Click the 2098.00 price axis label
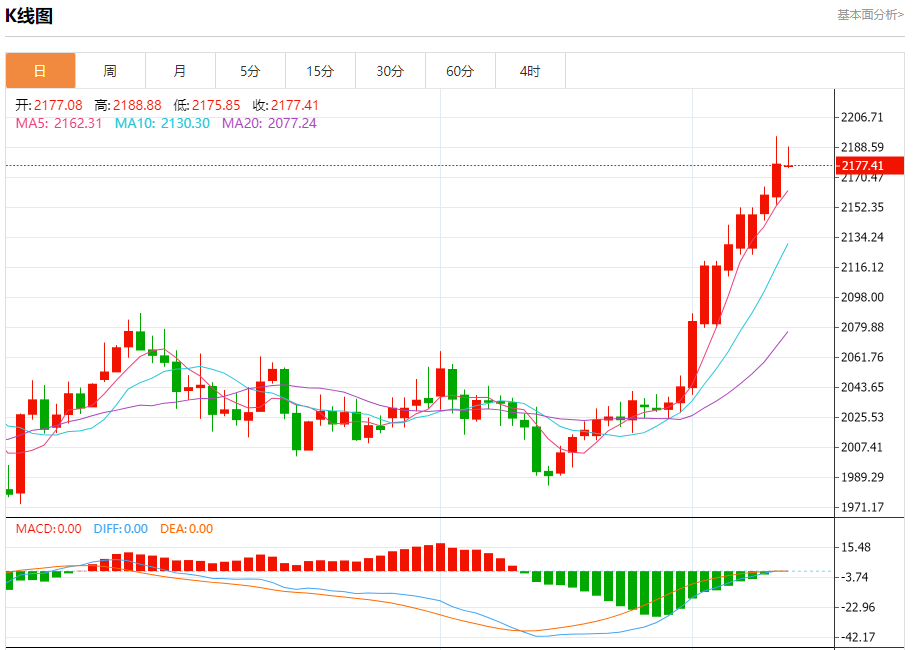Viewport: 916px width, 650px height. coord(862,297)
